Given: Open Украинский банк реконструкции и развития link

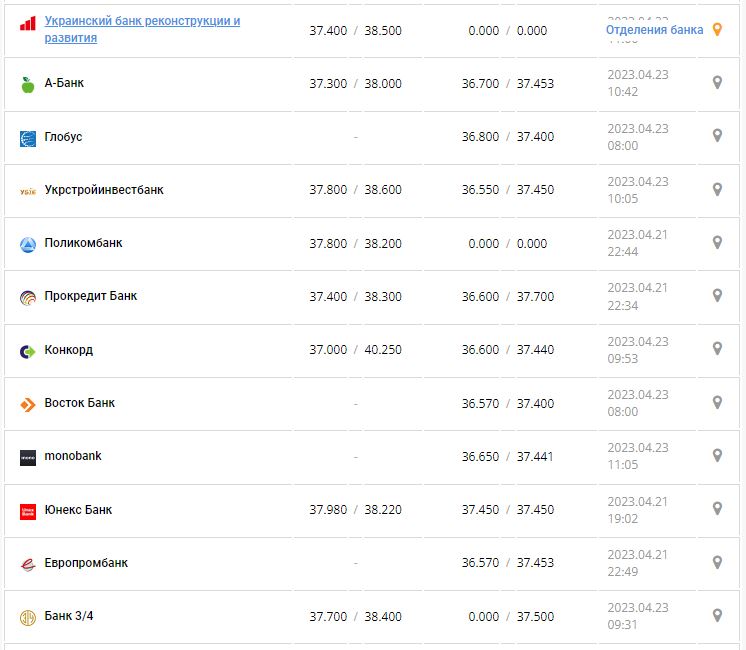Looking at the screenshot, I should click(142, 29).
